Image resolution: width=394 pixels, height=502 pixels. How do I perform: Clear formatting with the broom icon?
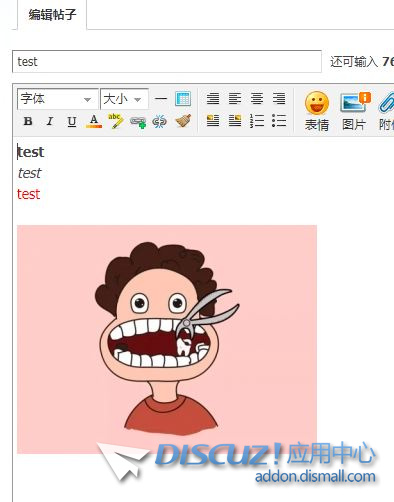183,121
